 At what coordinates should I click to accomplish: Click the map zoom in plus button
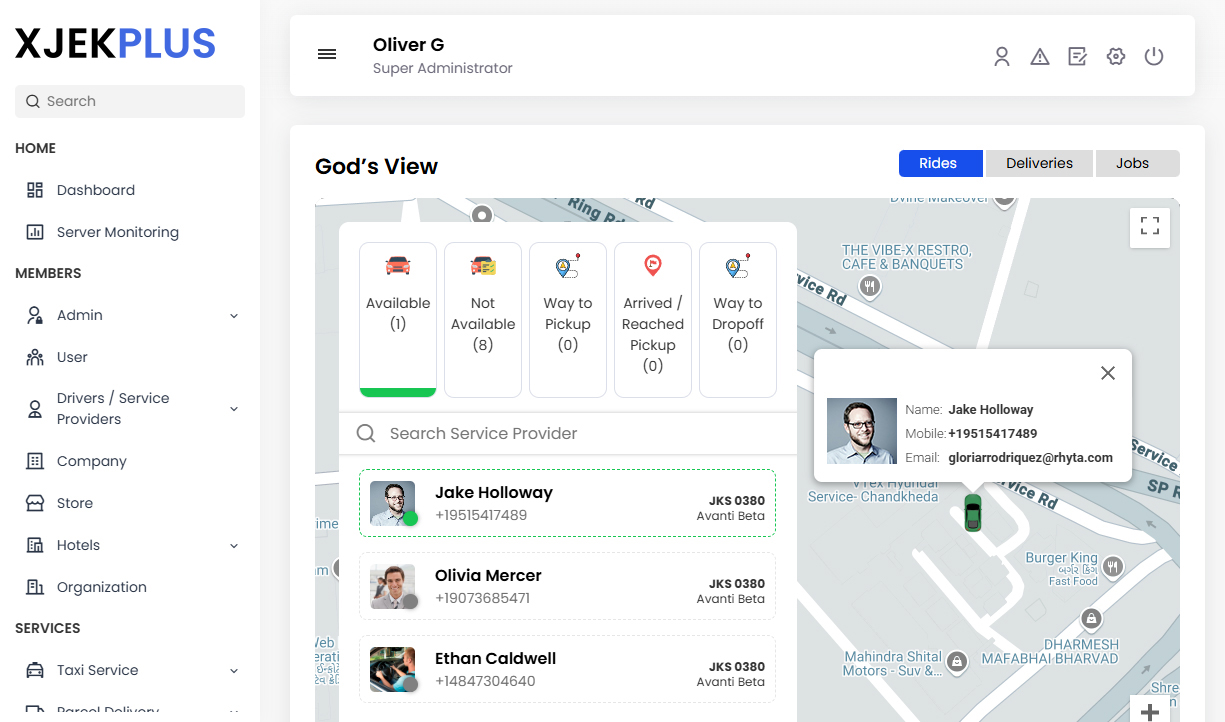point(1150,711)
